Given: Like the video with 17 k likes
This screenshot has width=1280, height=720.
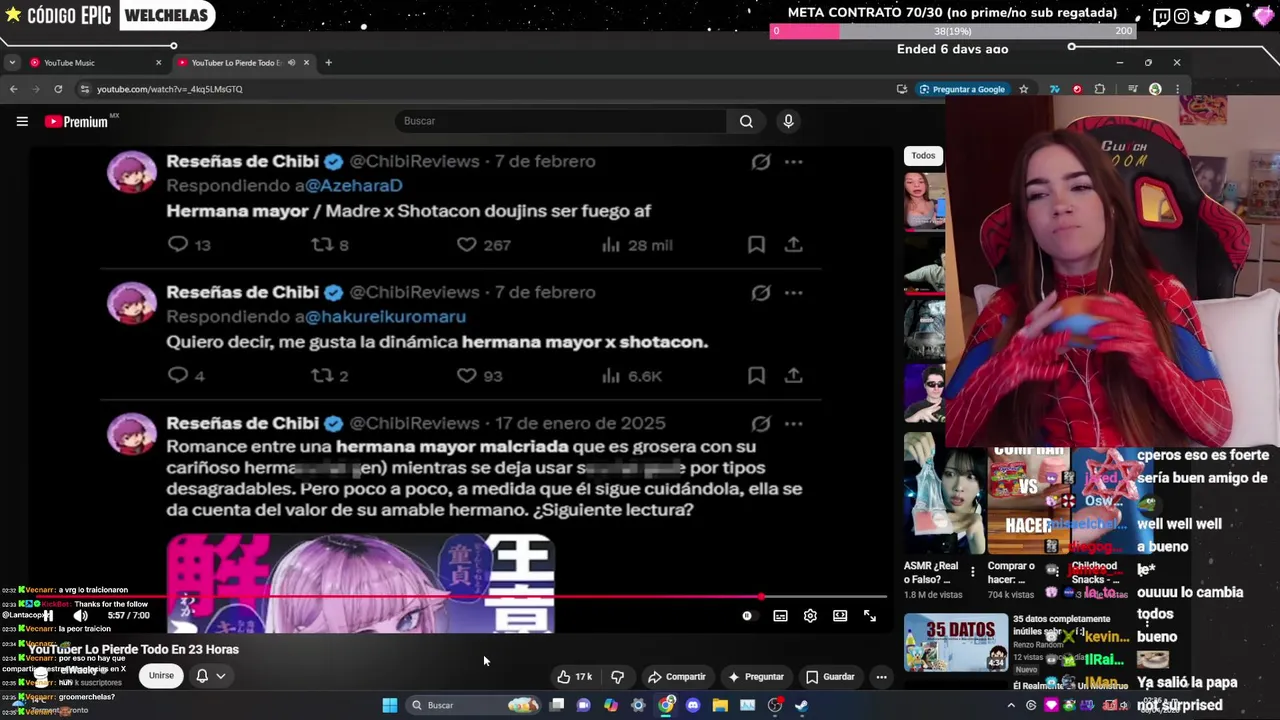Looking at the screenshot, I should [574, 677].
